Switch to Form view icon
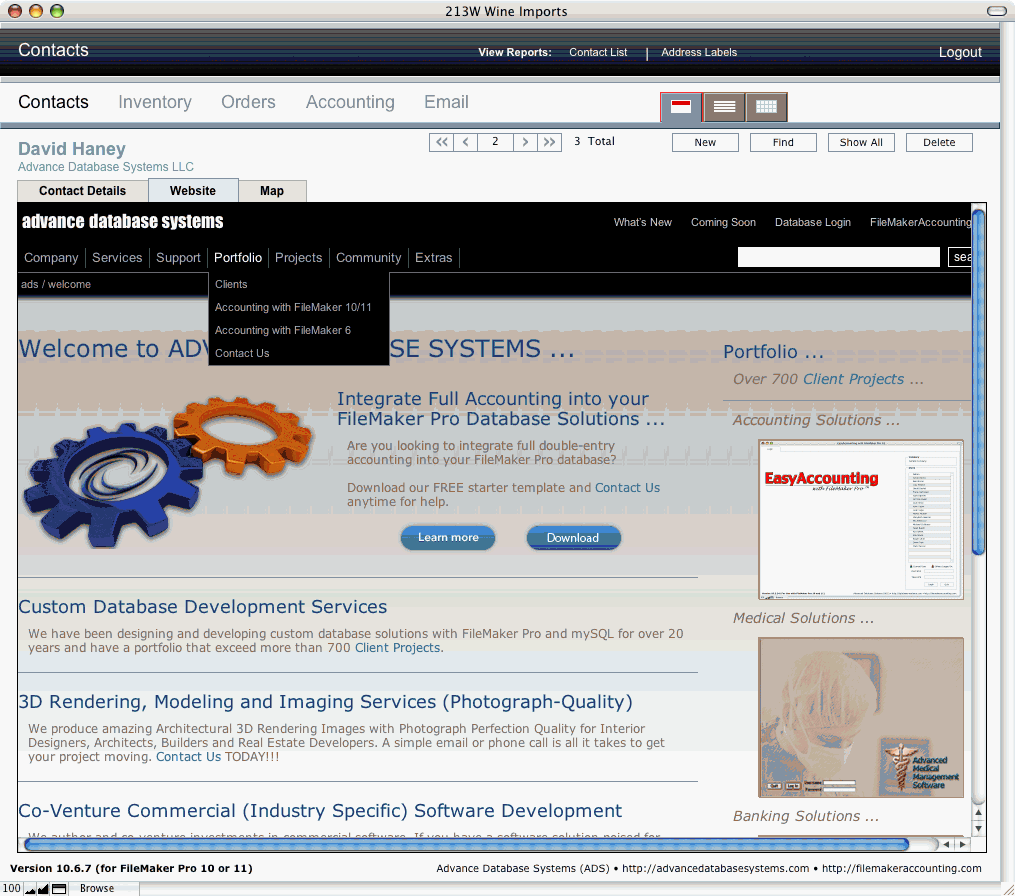The image size is (1015, 896). tap(681, 107)
